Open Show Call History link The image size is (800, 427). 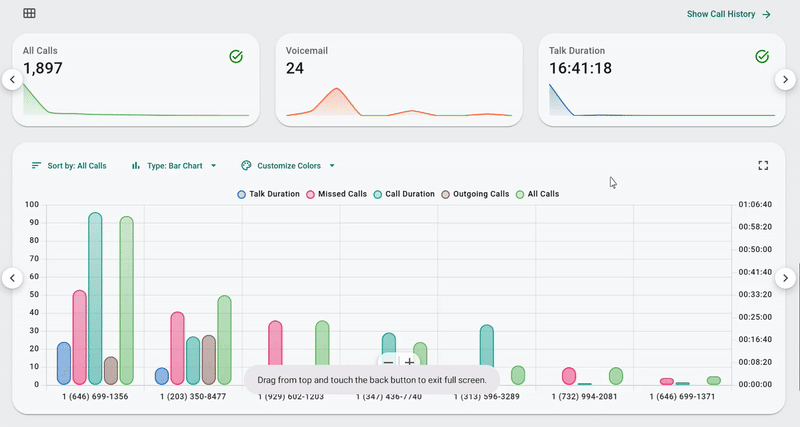pos(729,14)
